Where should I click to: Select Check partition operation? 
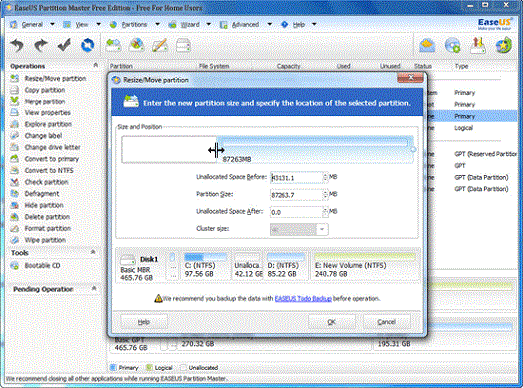(x=46, y=182)
